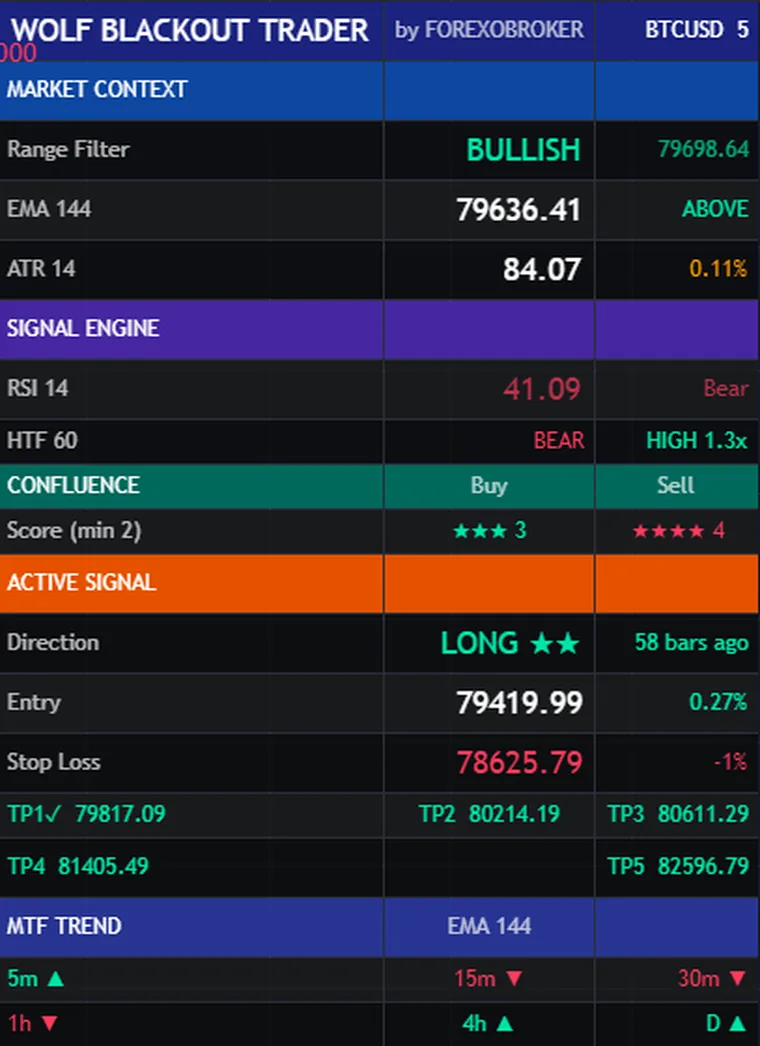Viewport: 760px width, 1046px height.
Task: Click the Score (min 2) label
Action: click(74, 531)
